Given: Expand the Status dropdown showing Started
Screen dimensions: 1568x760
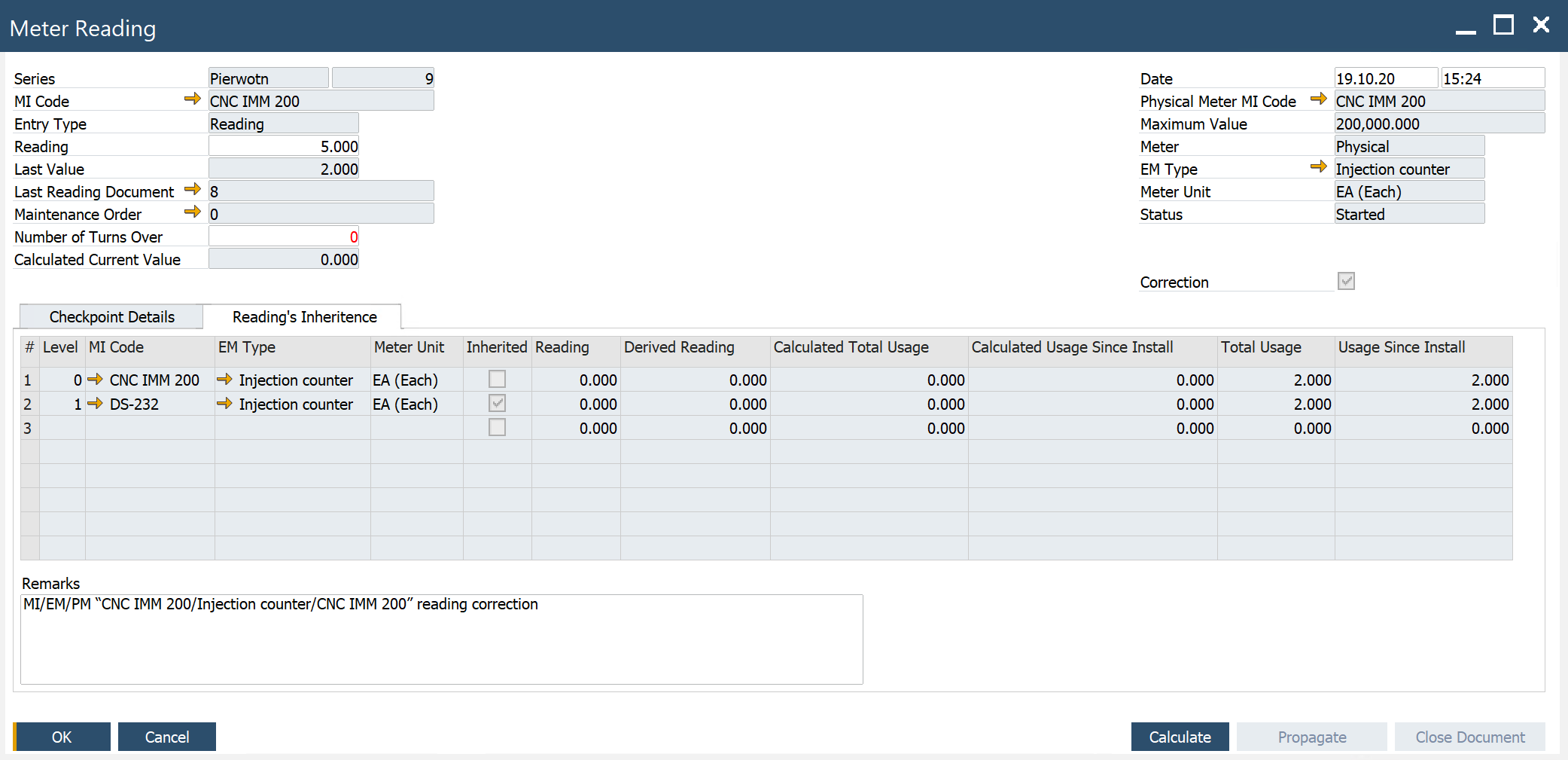Looking at the screenshot, I should (1408, 214).
